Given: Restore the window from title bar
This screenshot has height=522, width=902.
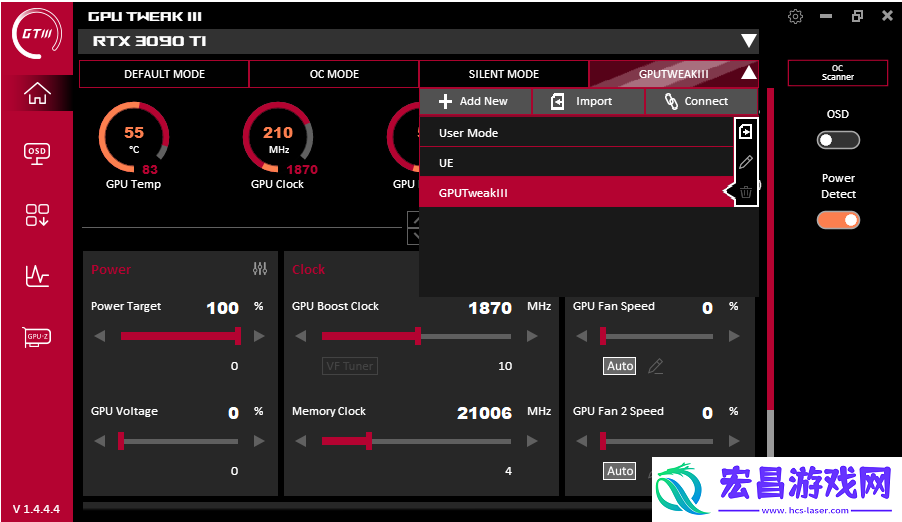Looking at the screenshot, I should [x=857, y=16].
